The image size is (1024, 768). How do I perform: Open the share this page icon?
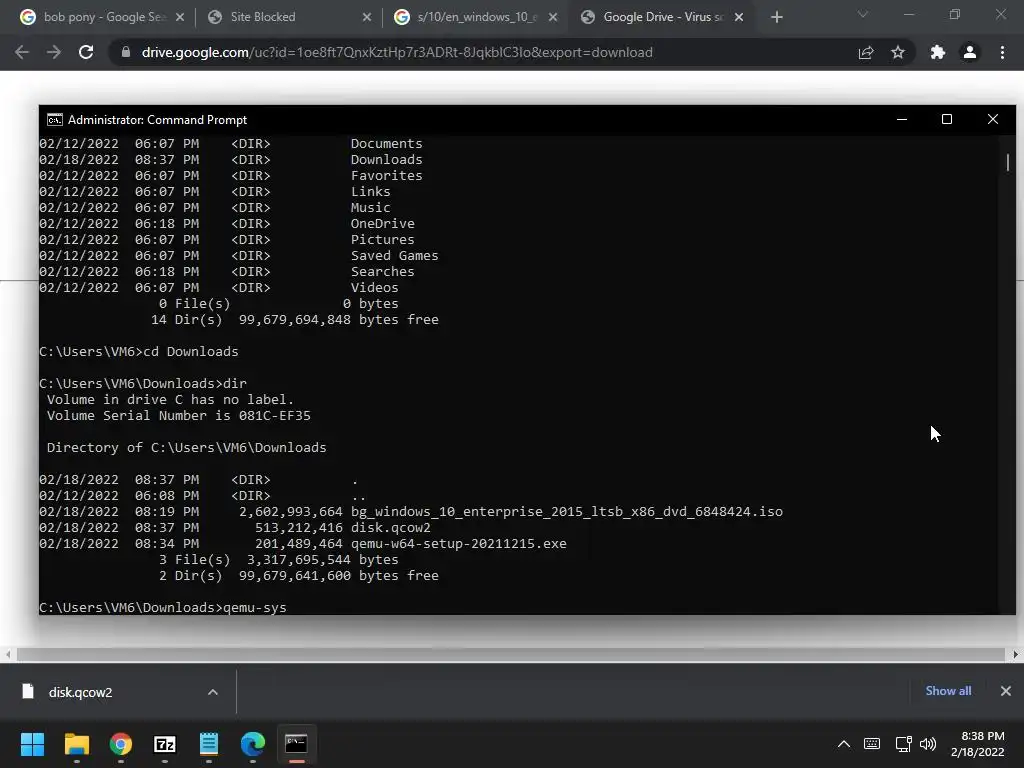click(866, 52)
